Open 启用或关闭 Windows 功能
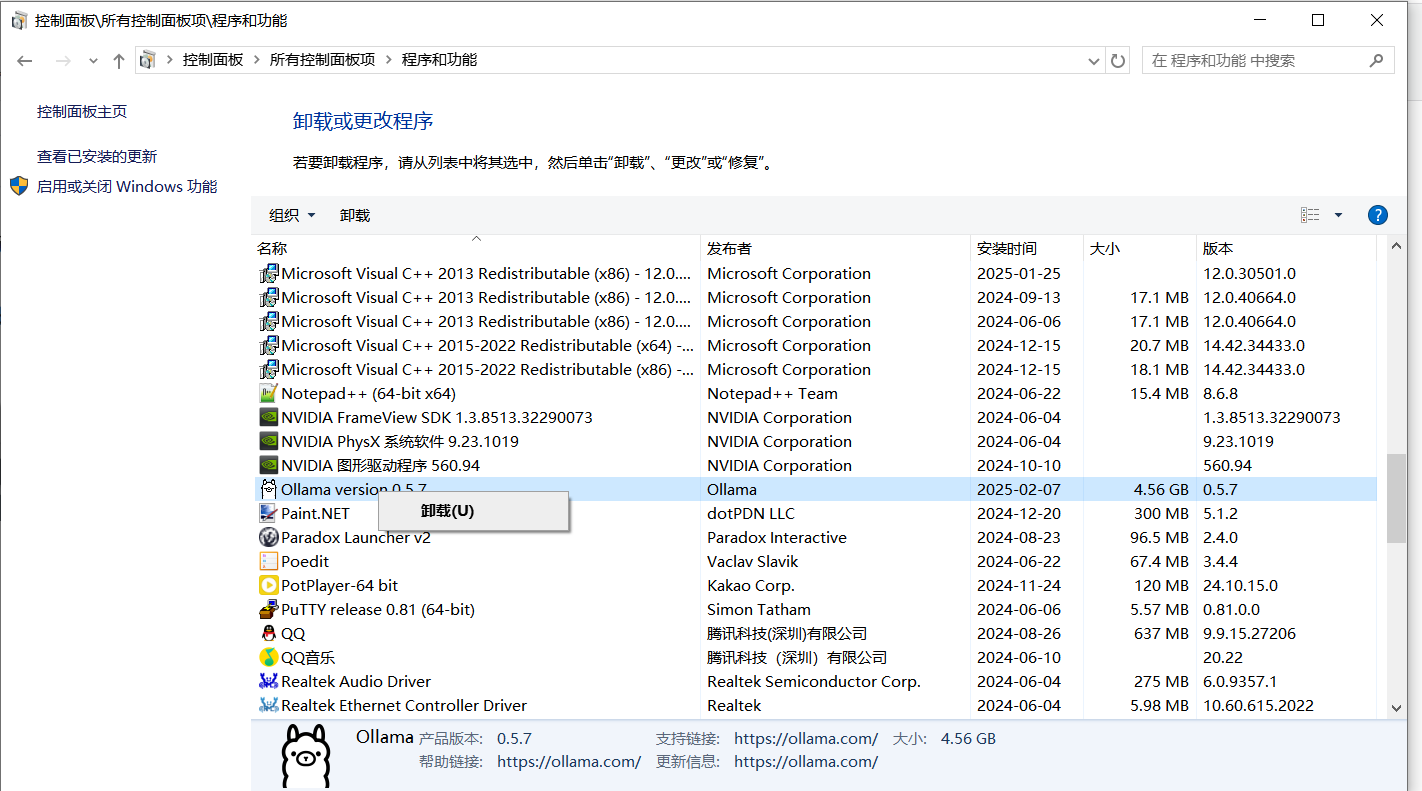 (127, 187)
